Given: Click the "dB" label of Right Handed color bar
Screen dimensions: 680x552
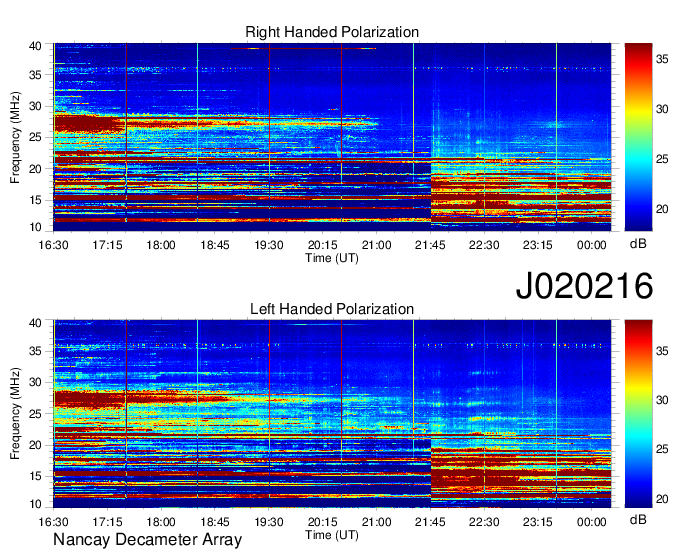Looking at the screenshot, I should coord(638,244).
